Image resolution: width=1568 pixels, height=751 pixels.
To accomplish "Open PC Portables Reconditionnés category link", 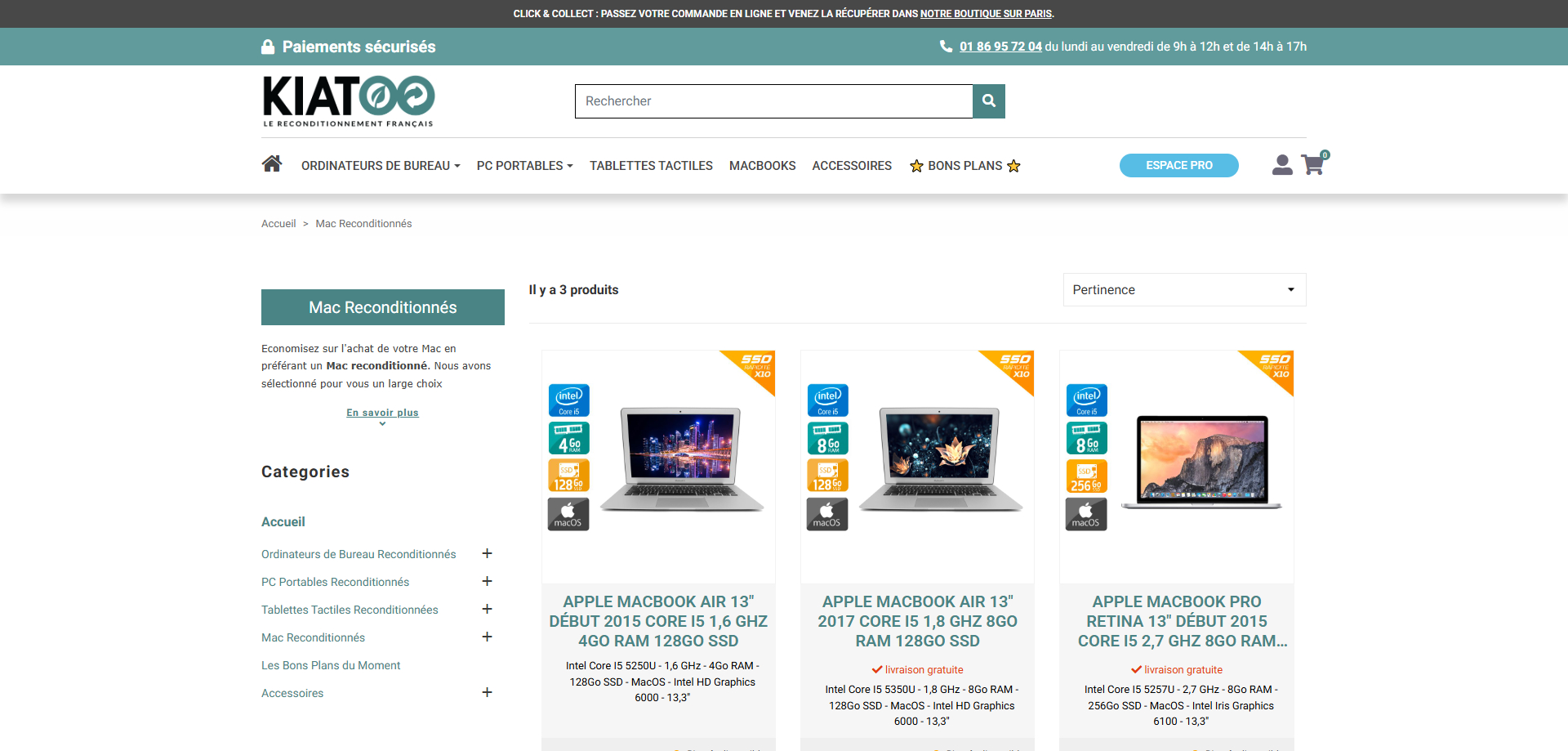I will pyautogui.click(x=335, y=582).
